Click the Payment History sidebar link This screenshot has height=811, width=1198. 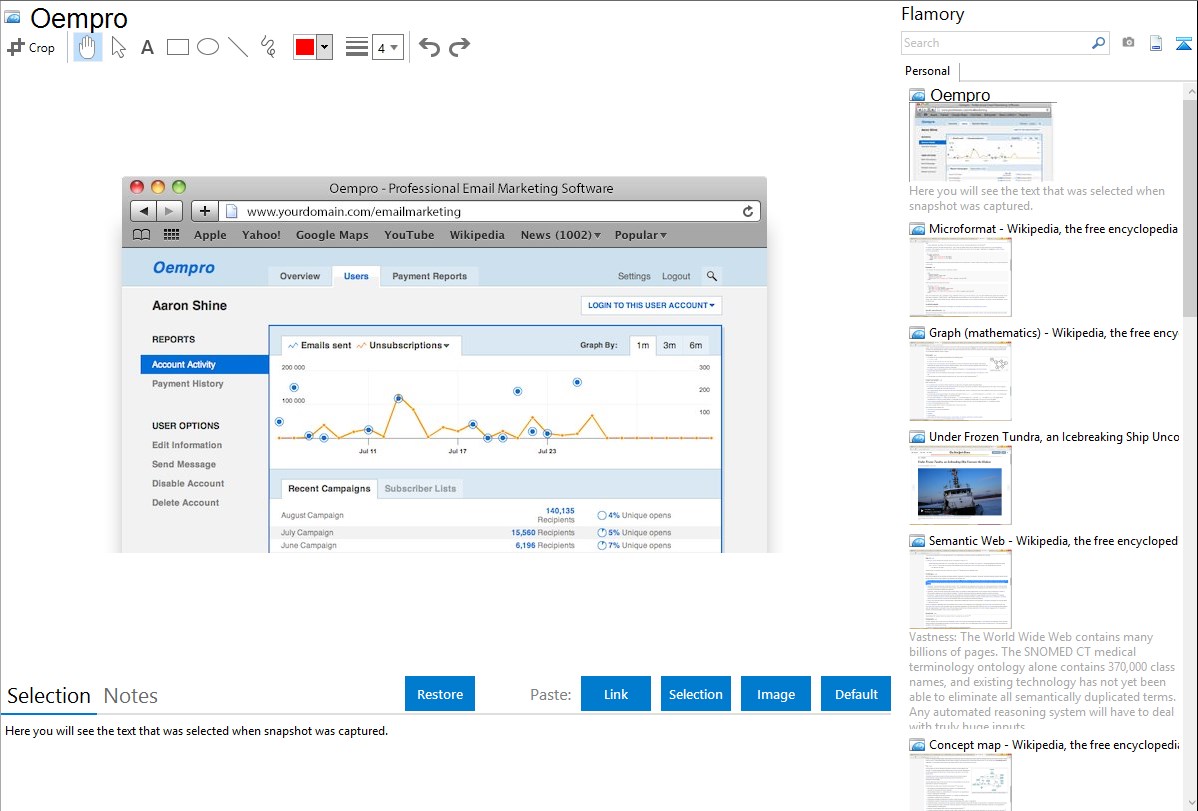(x=187, y=384)
